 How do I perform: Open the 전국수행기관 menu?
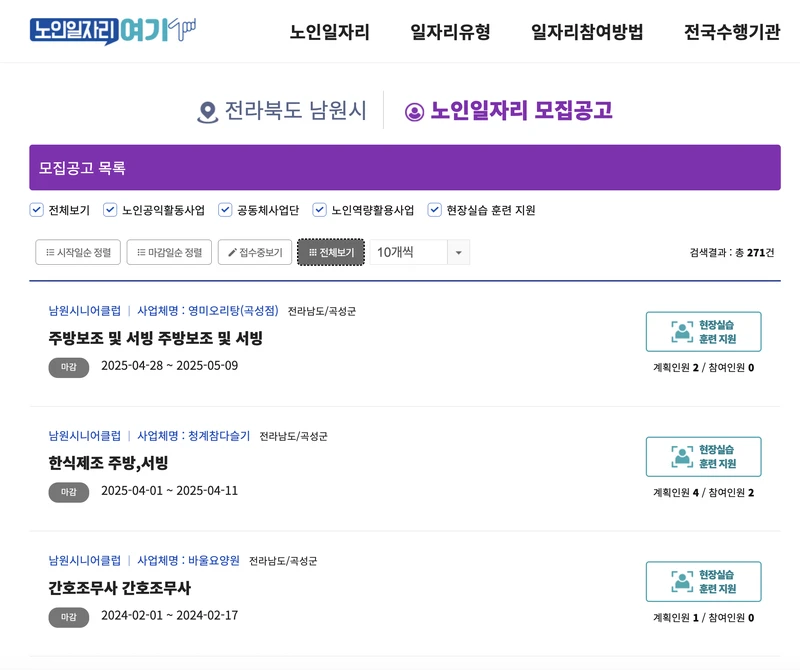coord(732,32)
